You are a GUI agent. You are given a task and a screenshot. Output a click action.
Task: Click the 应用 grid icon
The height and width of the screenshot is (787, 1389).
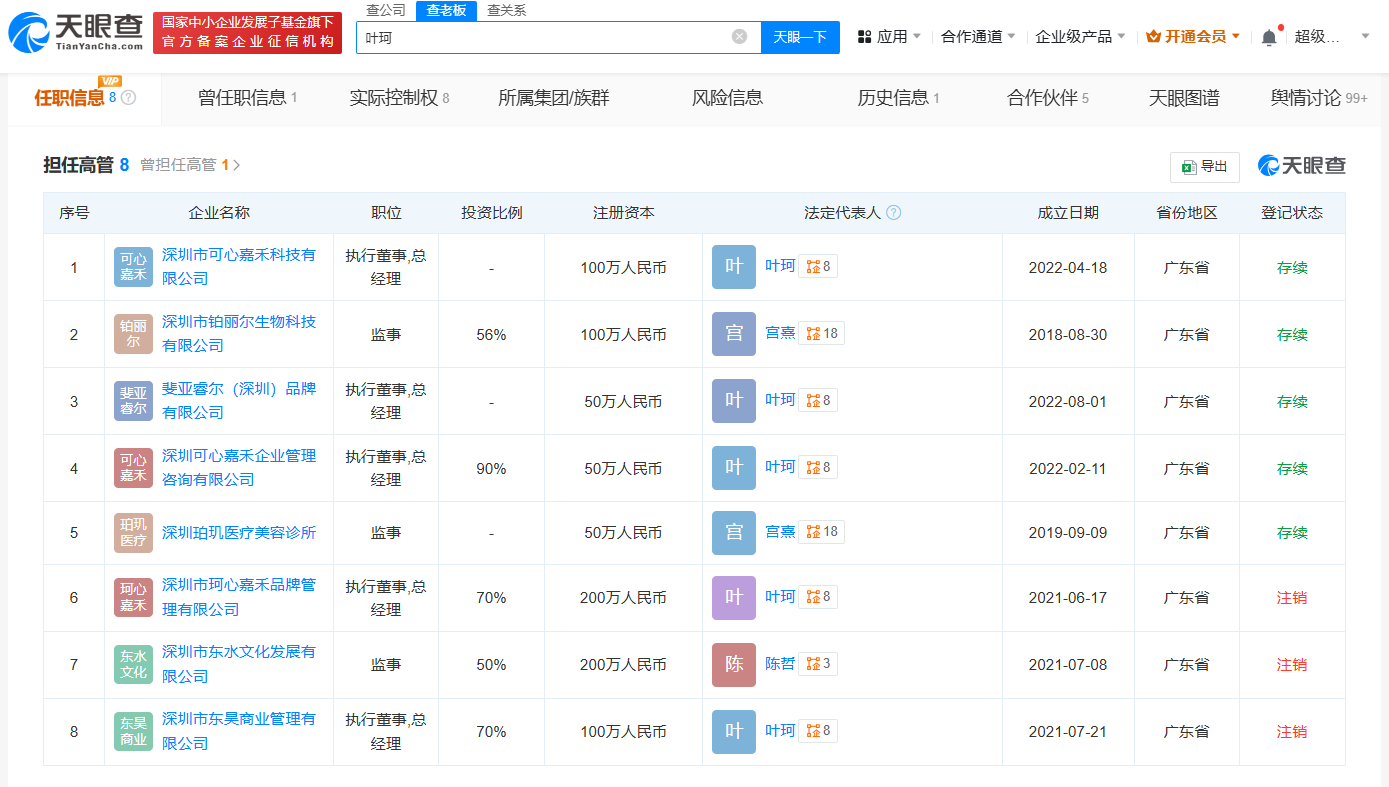pos(864,37)
